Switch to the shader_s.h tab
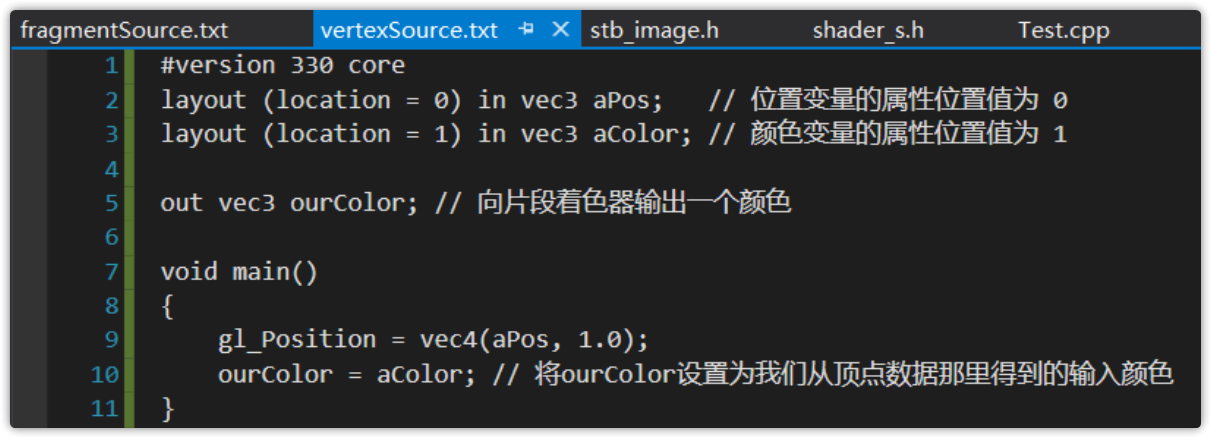This screenshot has width=1211, height=438. [x=867, y=30]
